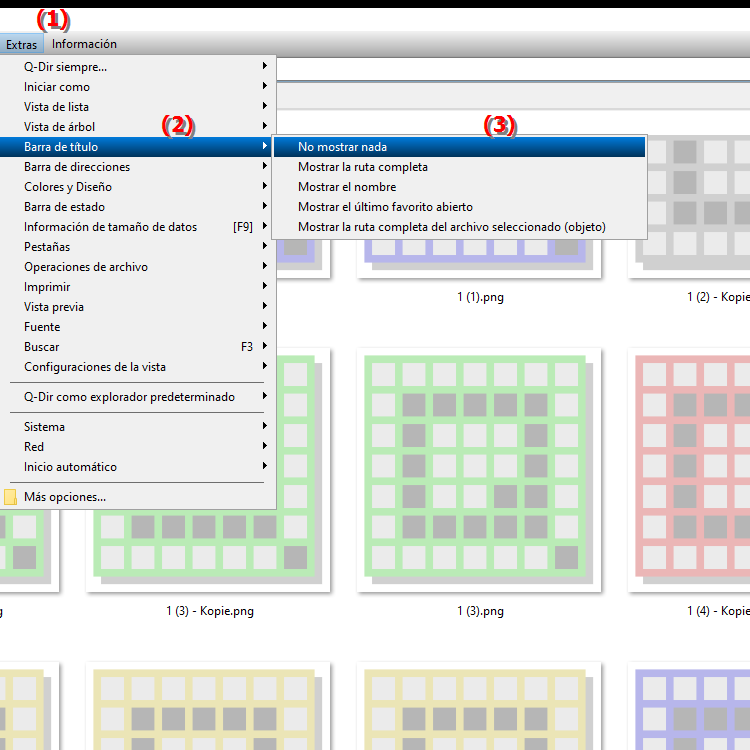This screenshot has height=750, width=750.
Task: Open the Pestañas submenu
Action: click(x=138, y=247)
